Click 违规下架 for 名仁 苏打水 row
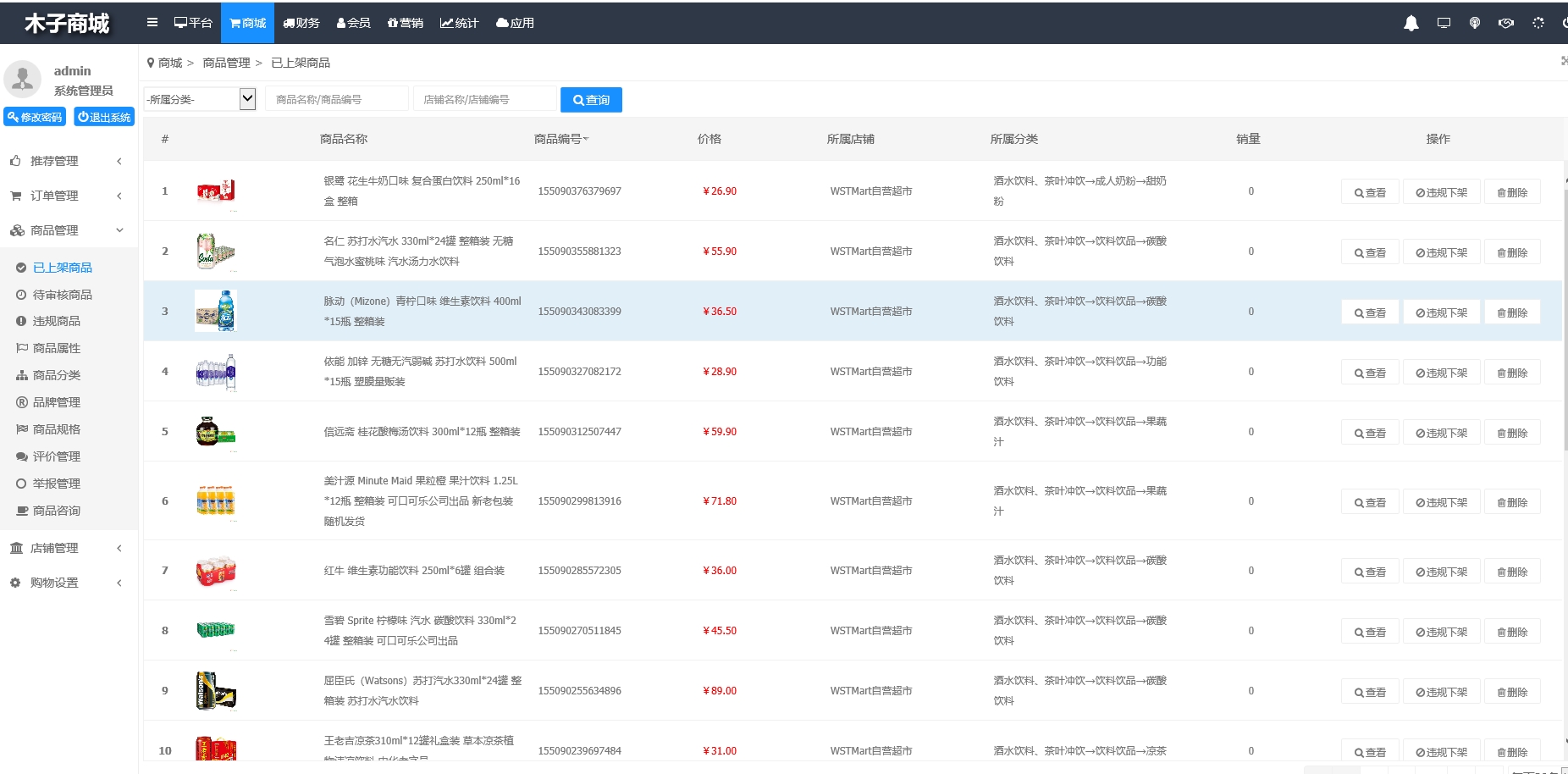This screenshot has width=1568, height=774. pos(1441,252)
